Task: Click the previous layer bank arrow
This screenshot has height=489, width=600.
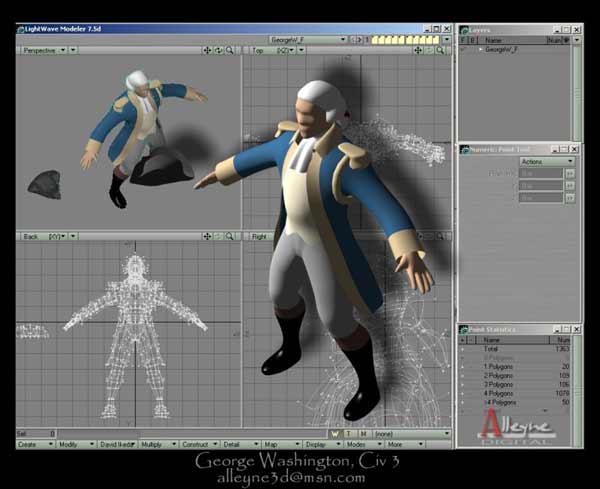Action: pos(353,39)
